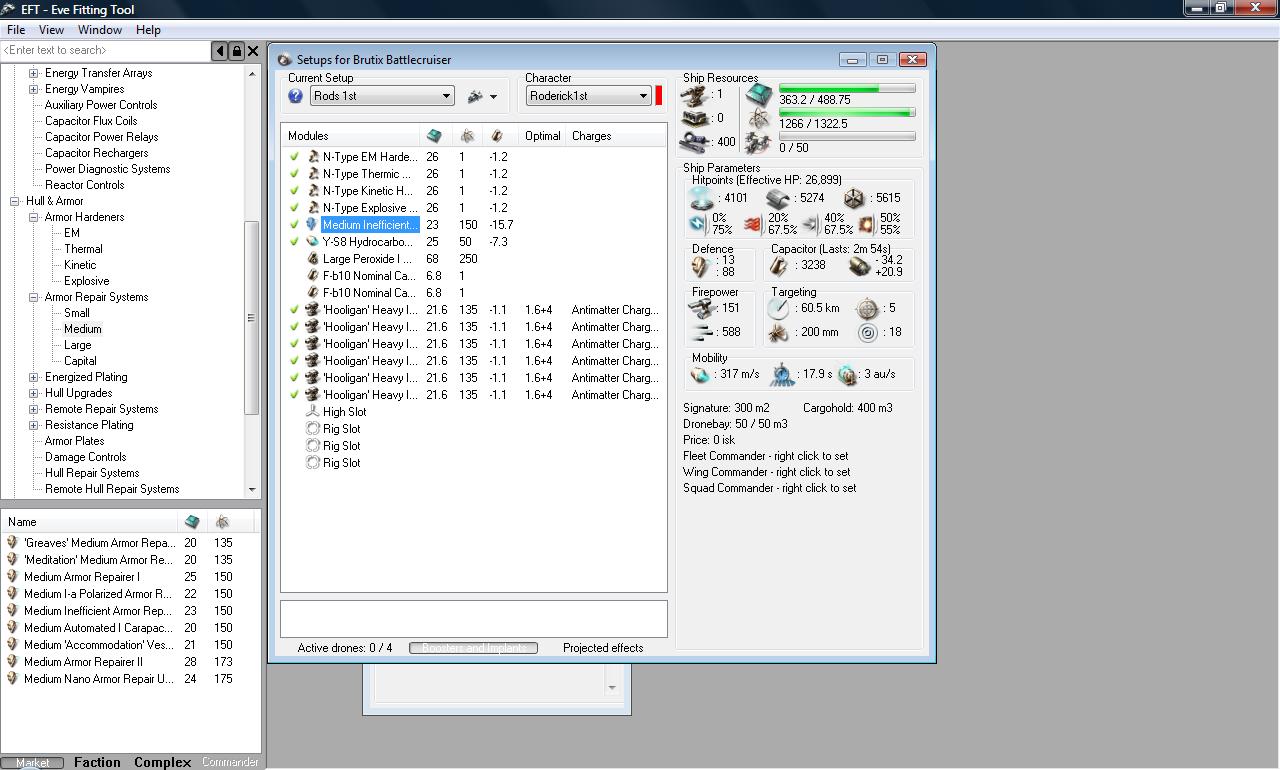
Task: Click the drone bandwidth icon by 0 / 50
Action: (x=760, y=142)
